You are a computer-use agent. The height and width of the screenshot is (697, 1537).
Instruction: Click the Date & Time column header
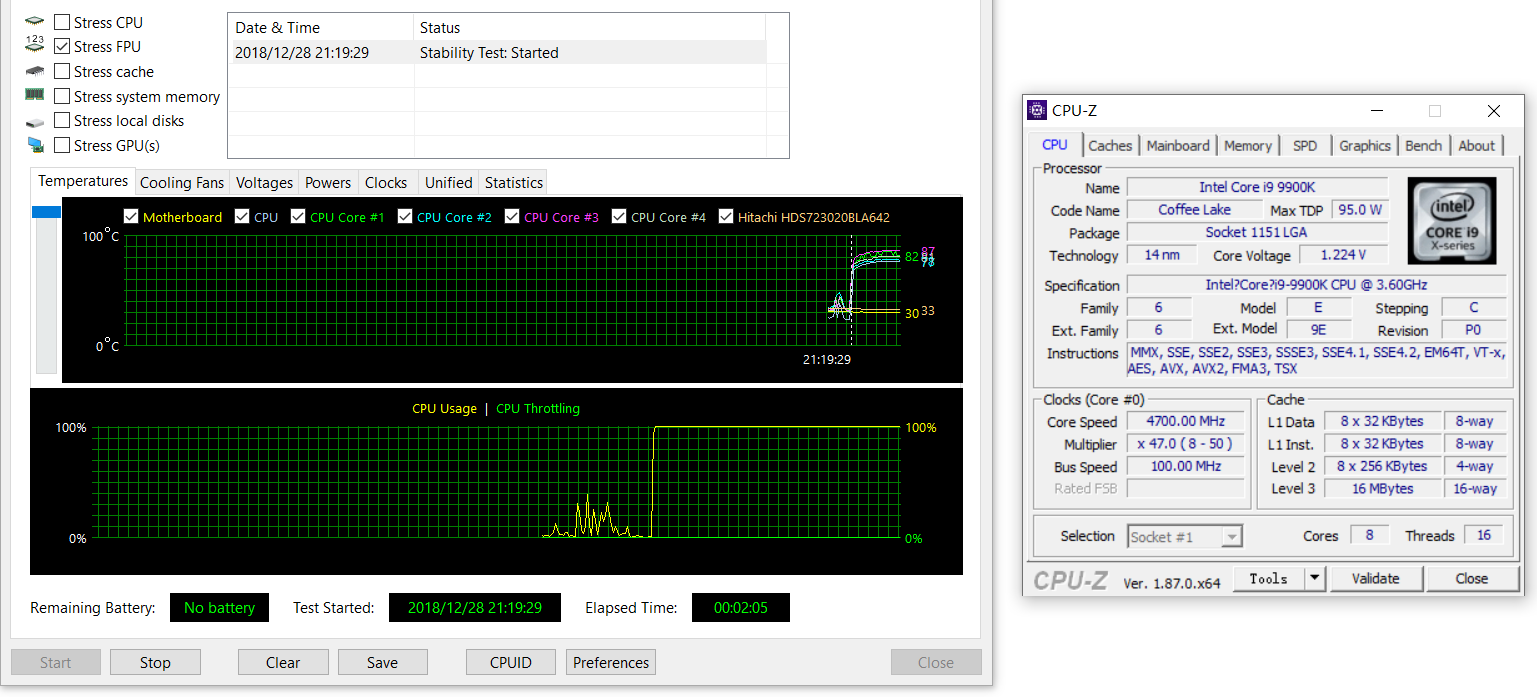point(320,28)
